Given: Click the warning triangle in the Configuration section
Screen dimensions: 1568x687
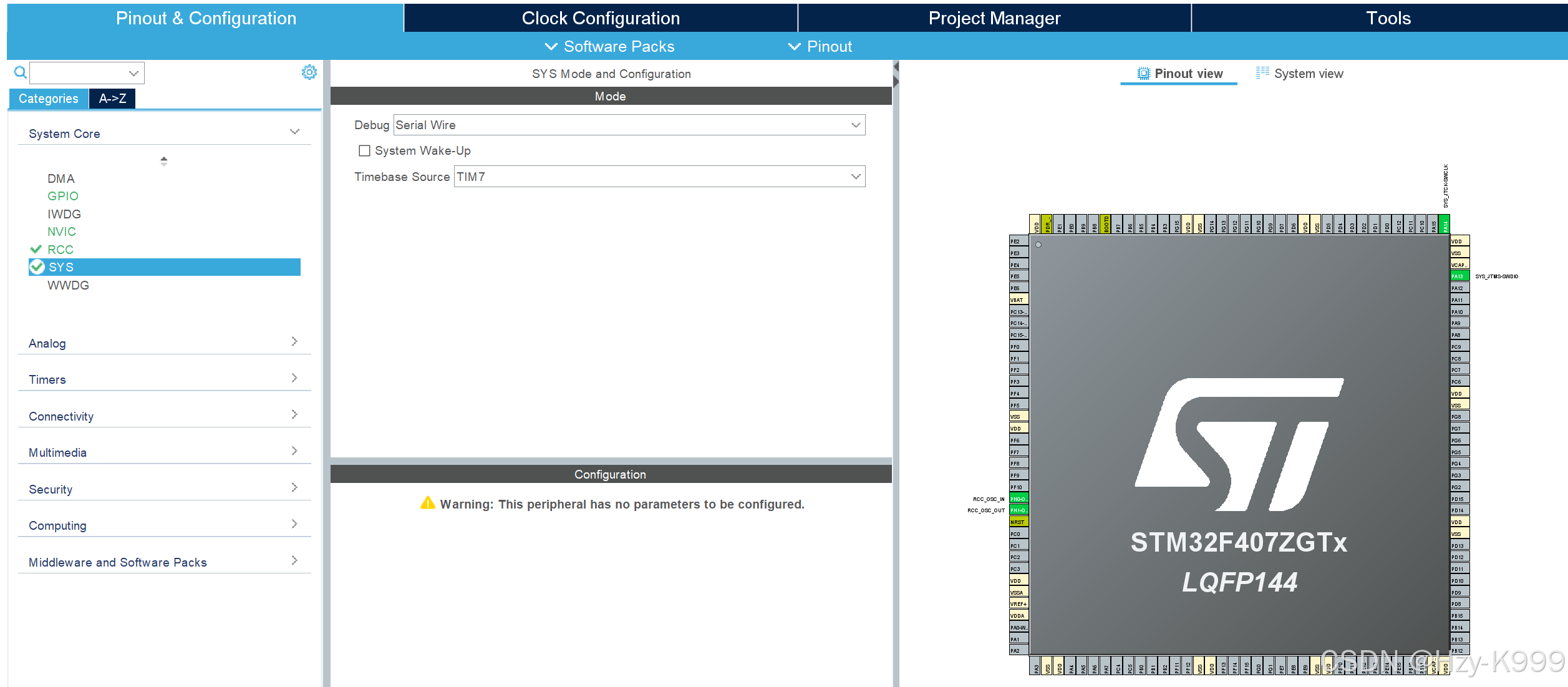Looking at the screenshot, I should coord(428,503).
